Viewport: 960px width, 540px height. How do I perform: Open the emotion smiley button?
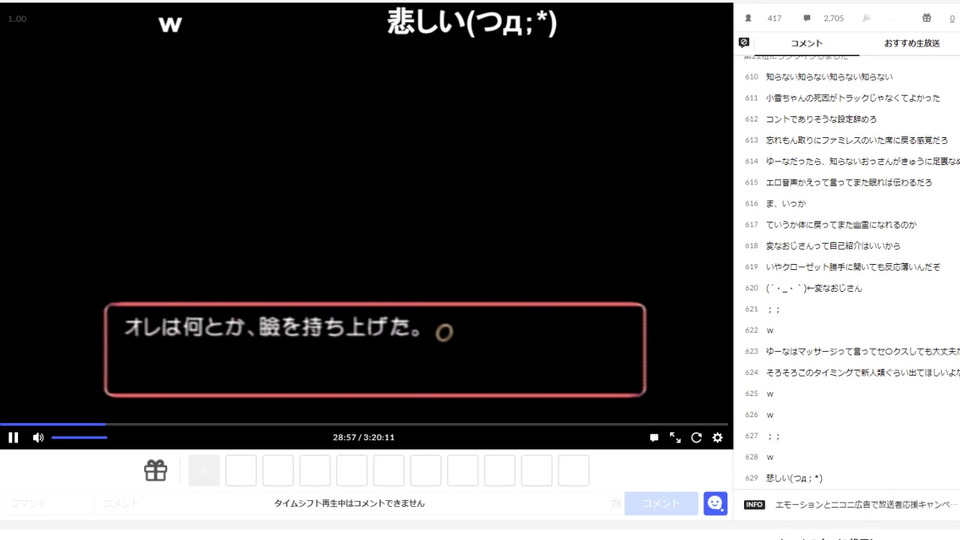(x=715, y=503)
